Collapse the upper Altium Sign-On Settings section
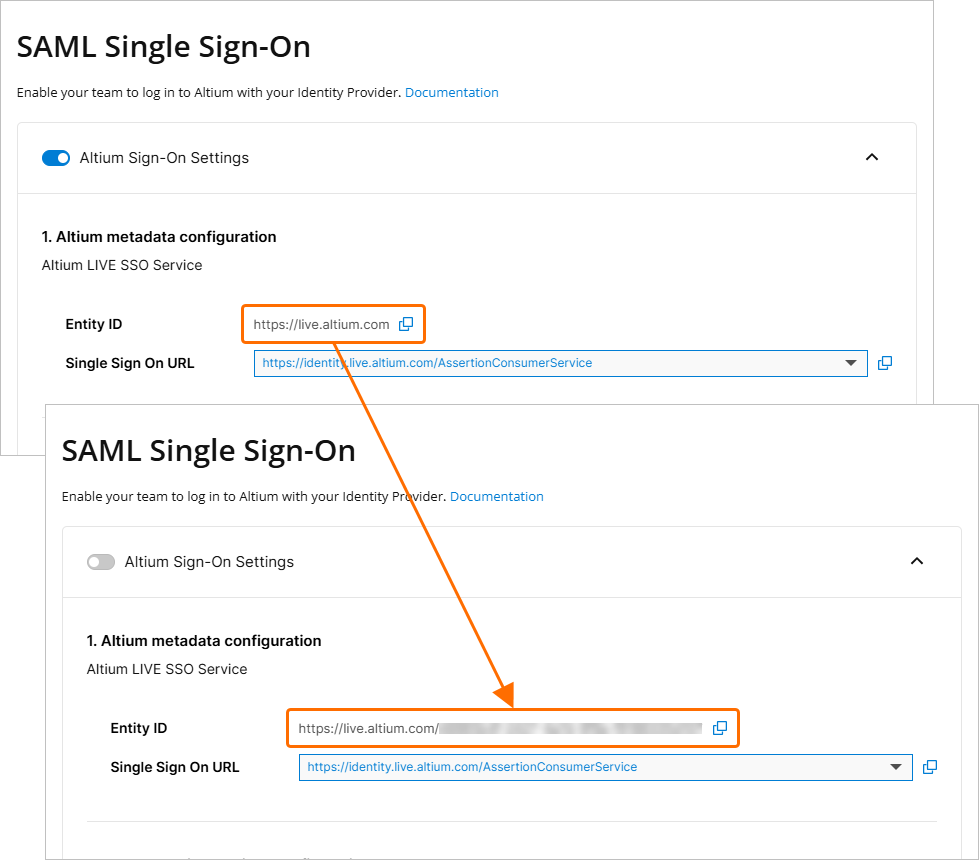The image size is (979, 860). pyautogui.click(x=871, y=157)
